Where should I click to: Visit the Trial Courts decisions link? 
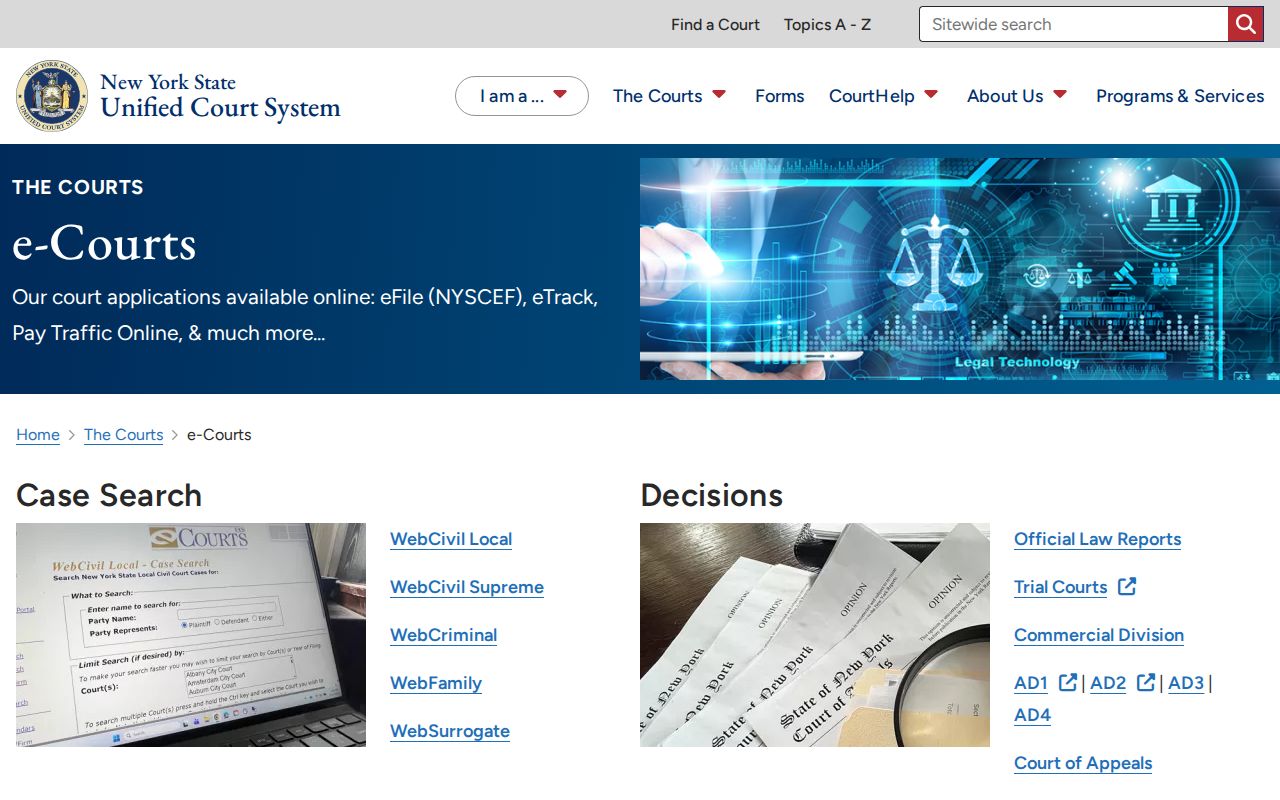pyautogui.click(x=1061, y=587)
